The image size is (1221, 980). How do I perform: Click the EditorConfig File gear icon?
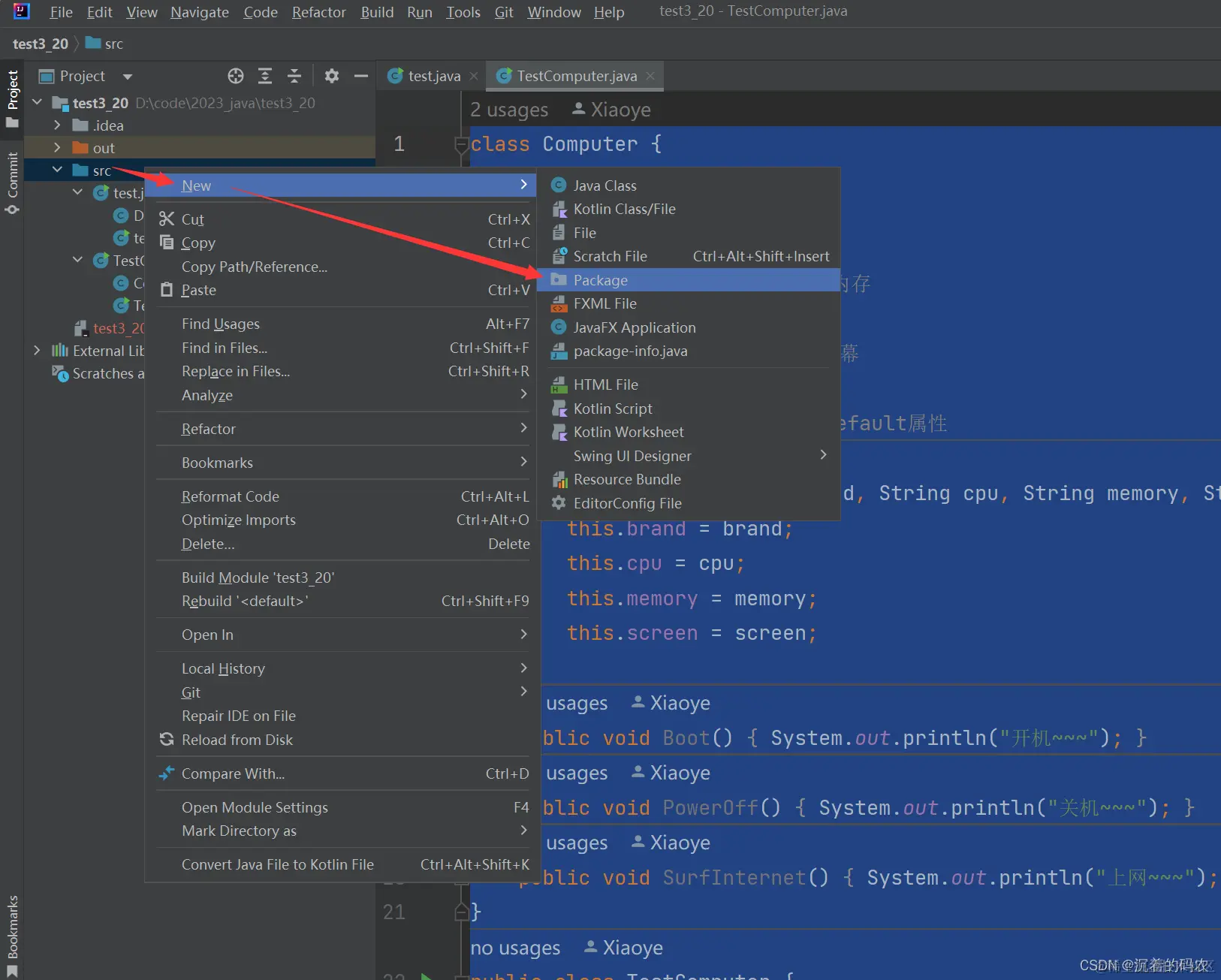pyautogui.click(x=559, y=503)
